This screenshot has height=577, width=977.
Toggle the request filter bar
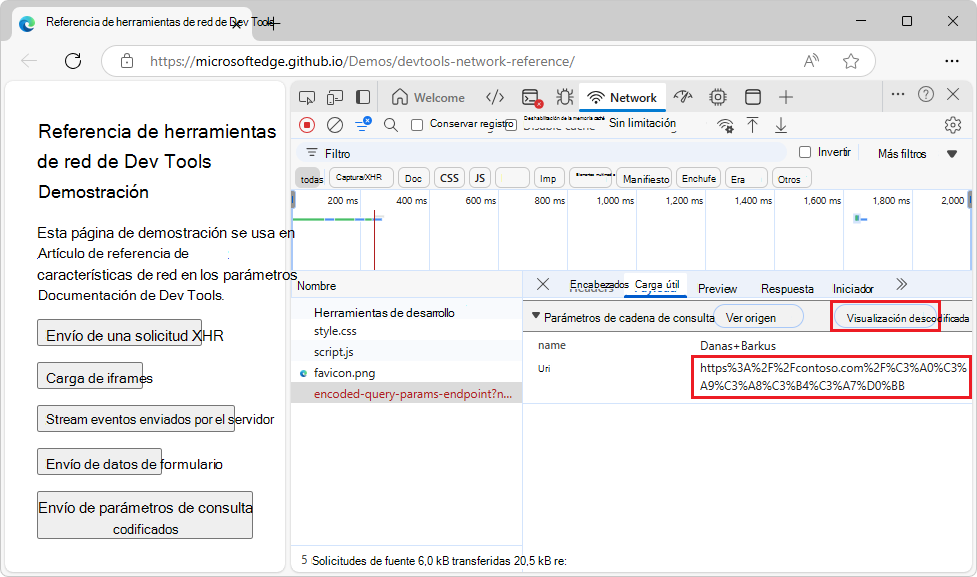tap(362, 124)
